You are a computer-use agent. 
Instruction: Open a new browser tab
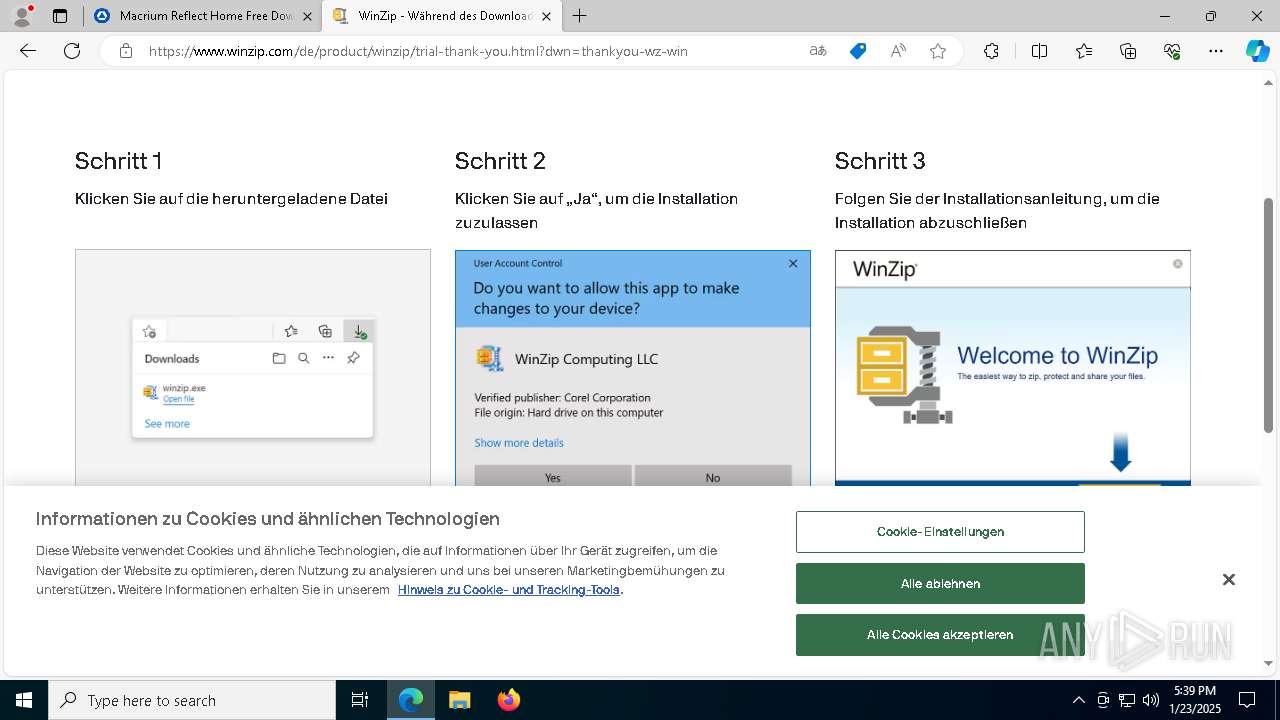[580, 16]
